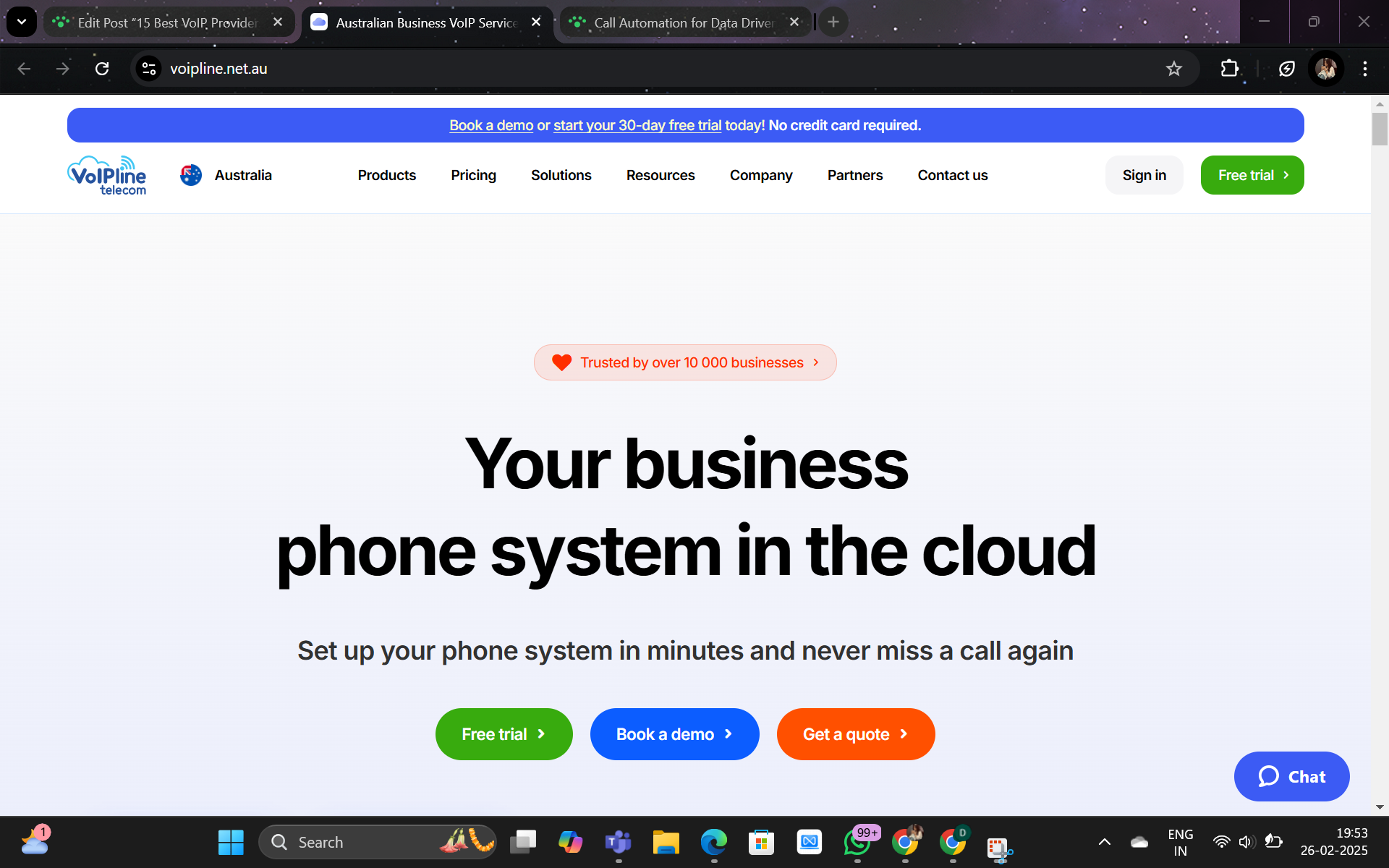The image size is (1389, 868).
Task: Select the Company menu item
Action: point(761,175)
